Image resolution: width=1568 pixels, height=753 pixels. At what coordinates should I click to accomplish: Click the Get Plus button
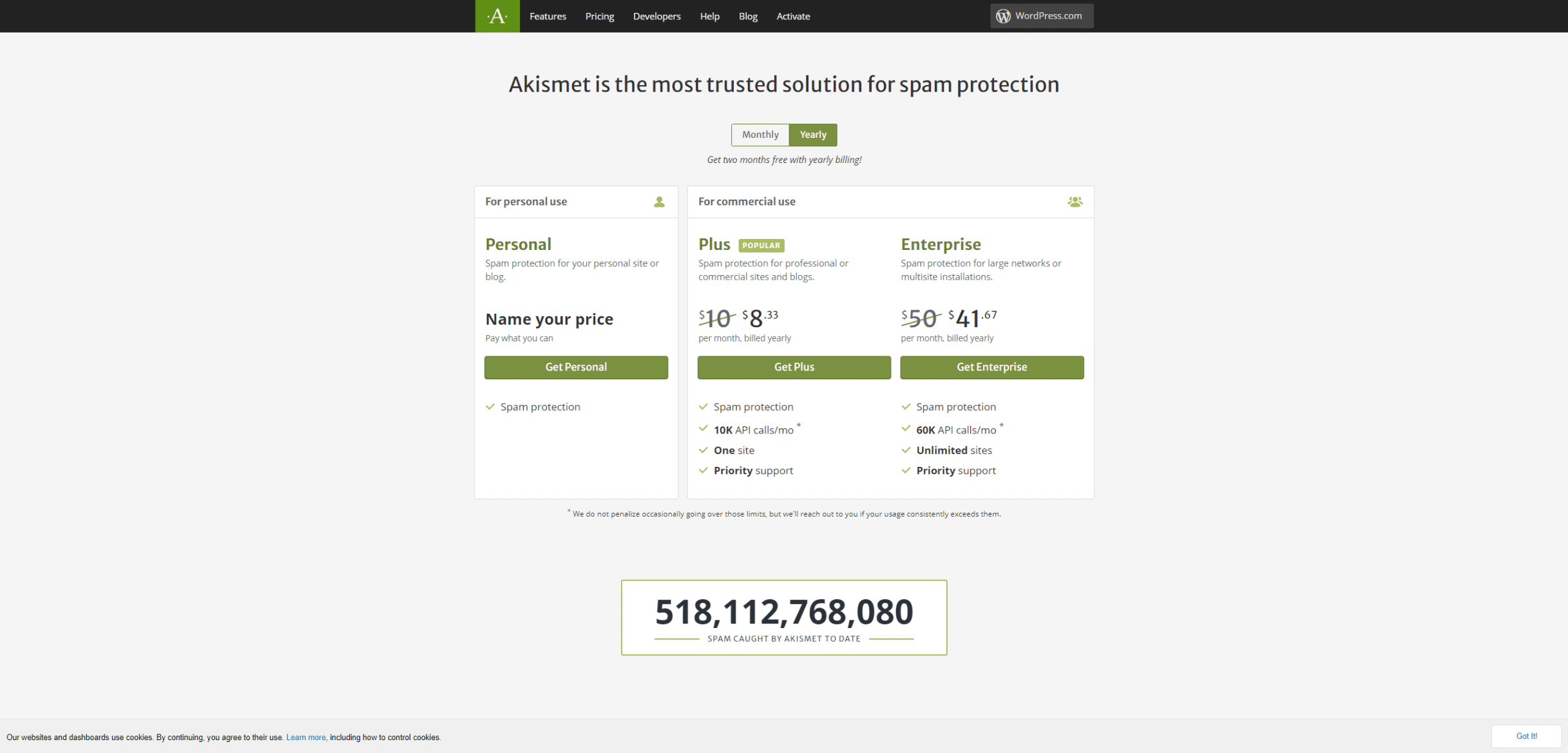[x=794, y=367]
